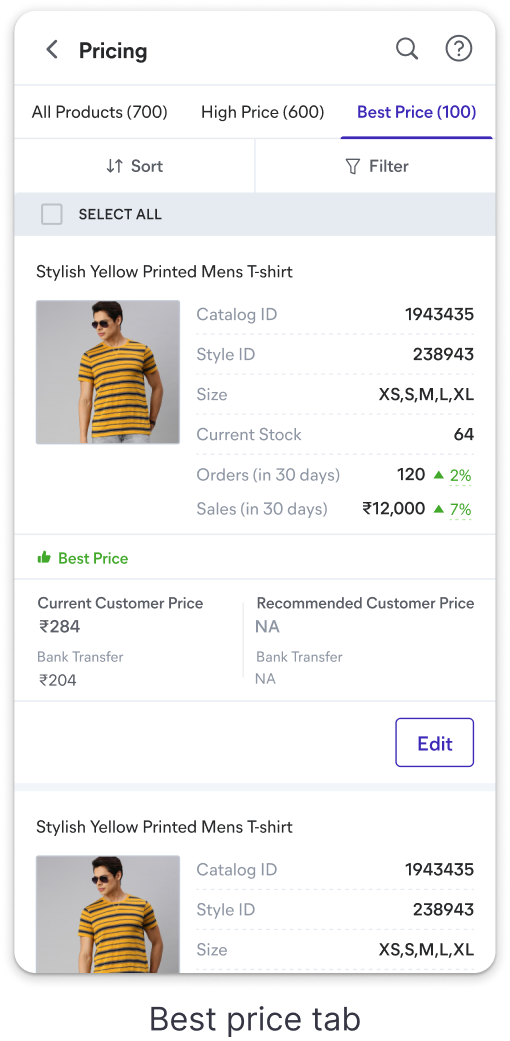Click the Current Customer Price ₹284

(59, 627)
